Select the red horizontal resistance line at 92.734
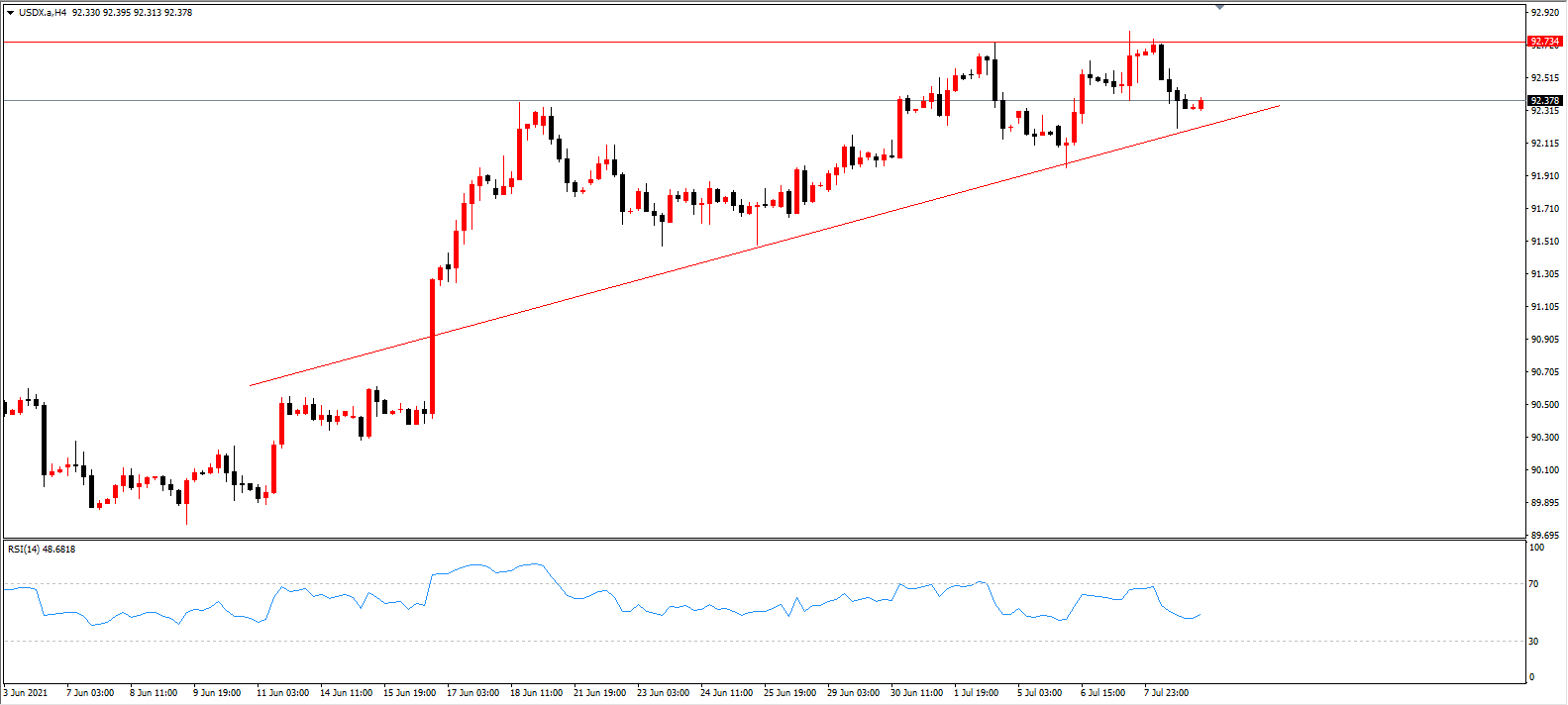This screenshot has width=1568, height=705. click(x=763, y=43)
